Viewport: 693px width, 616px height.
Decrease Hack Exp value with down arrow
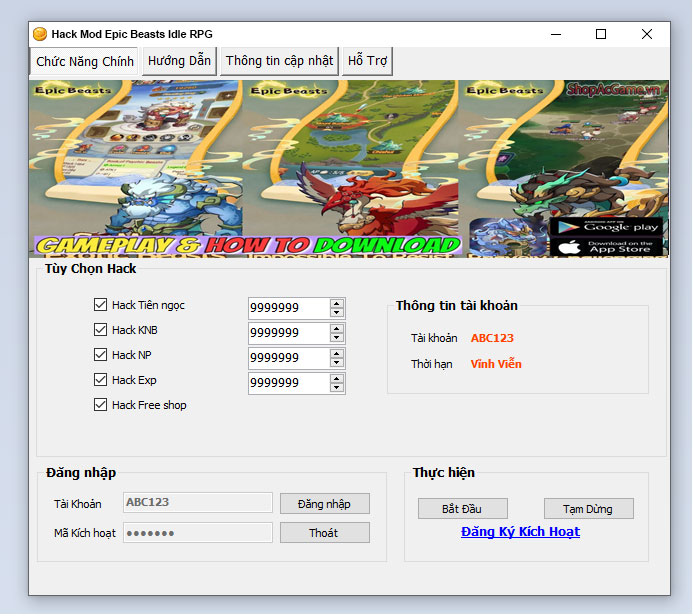[337, 388]
